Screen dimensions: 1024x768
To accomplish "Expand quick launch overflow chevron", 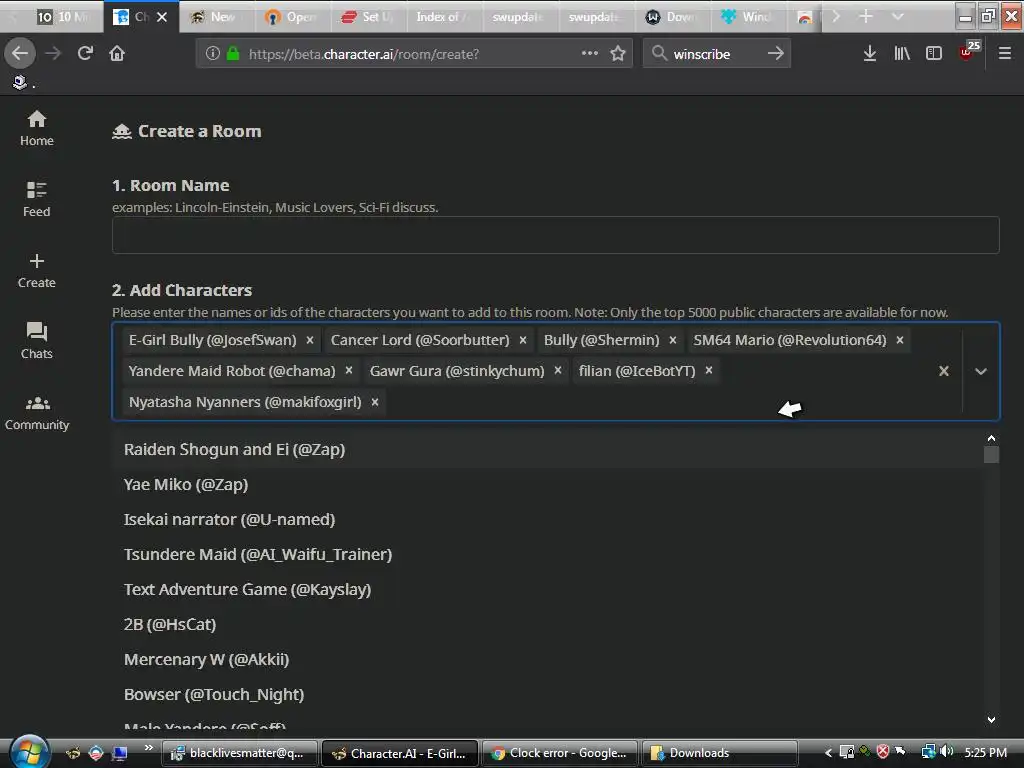I will pos(148,748).
